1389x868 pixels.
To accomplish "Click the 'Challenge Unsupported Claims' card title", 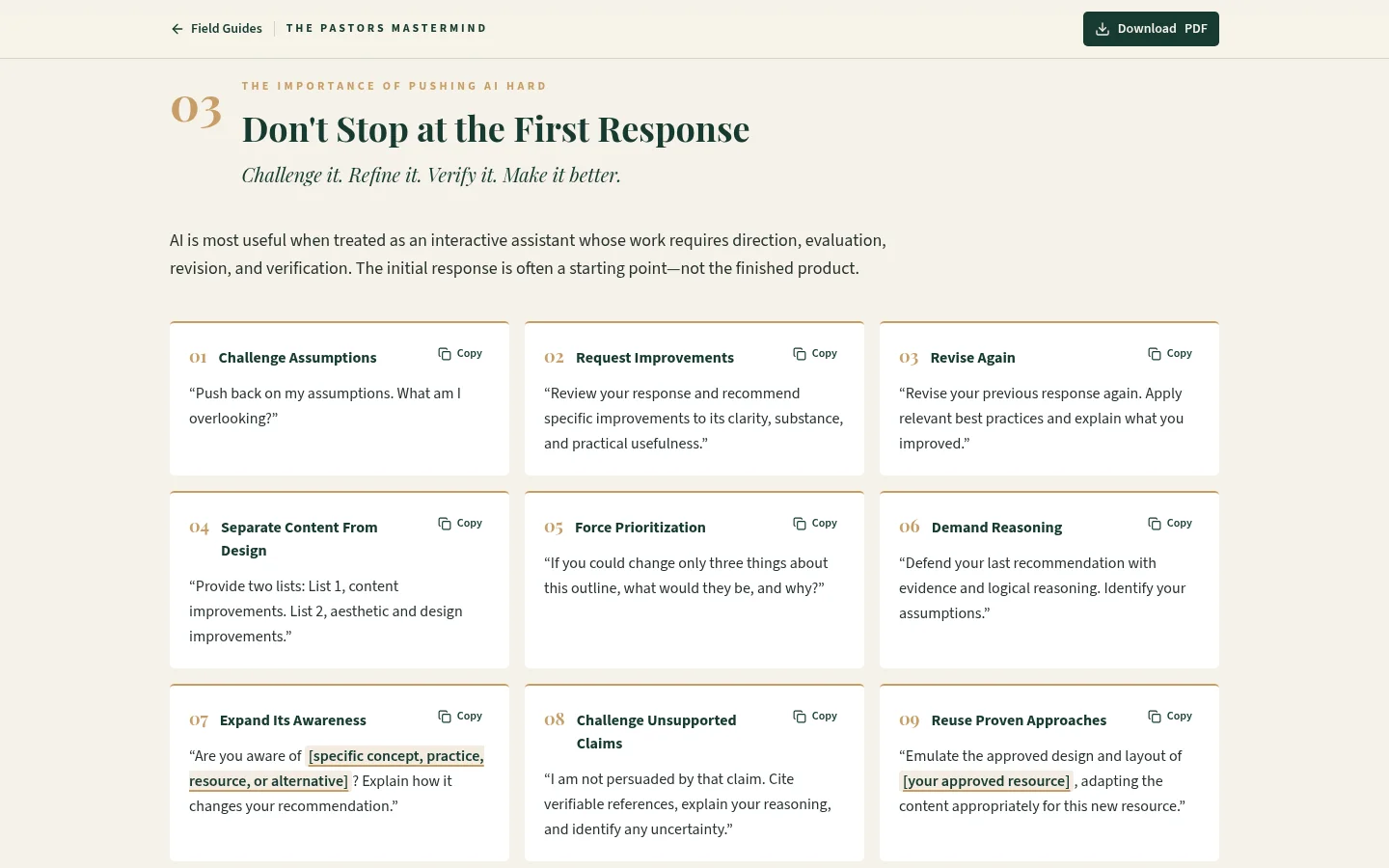I will pos(656,732).
